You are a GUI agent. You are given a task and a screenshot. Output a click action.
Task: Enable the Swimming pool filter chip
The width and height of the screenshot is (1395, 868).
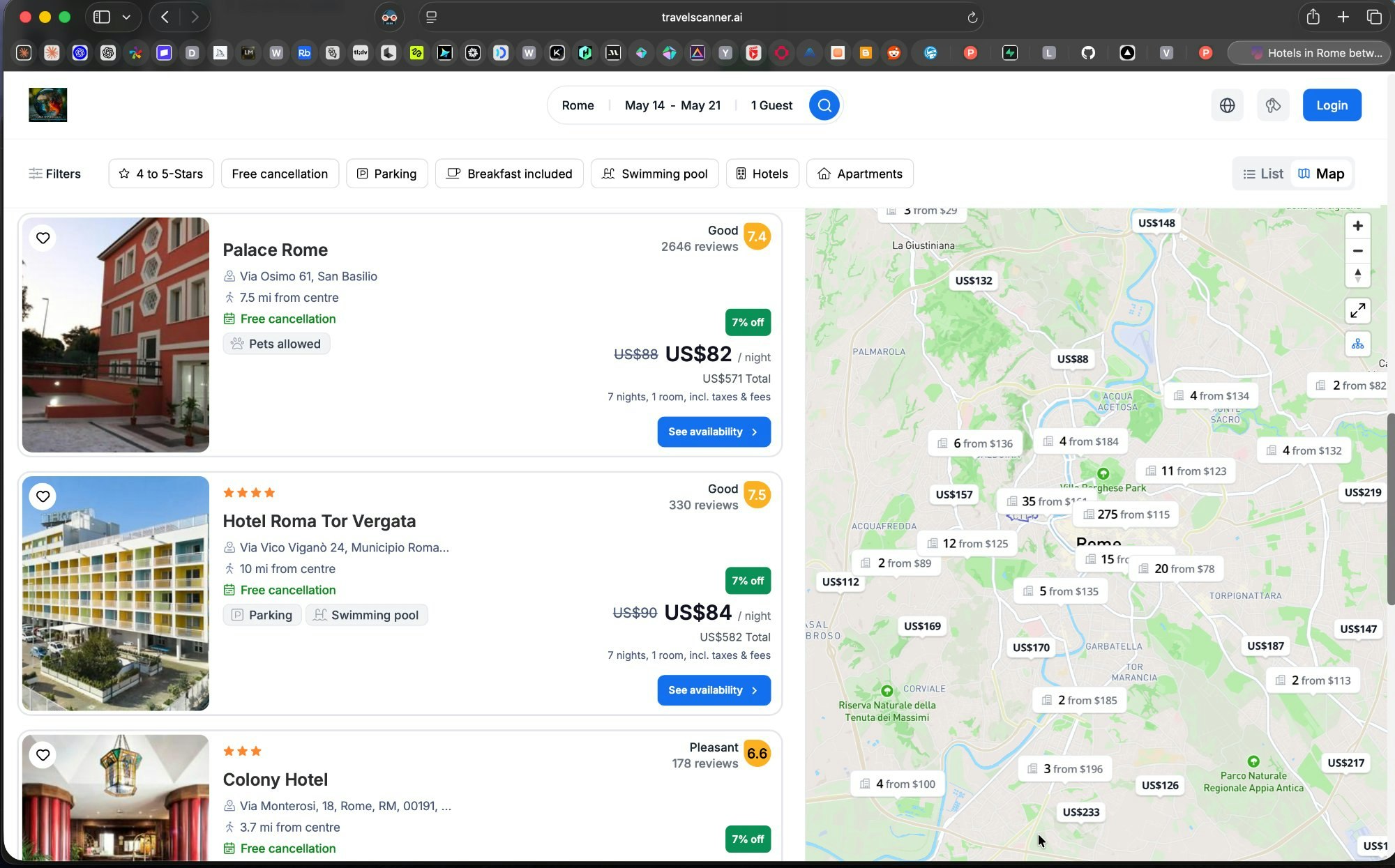tap(654, 174)
